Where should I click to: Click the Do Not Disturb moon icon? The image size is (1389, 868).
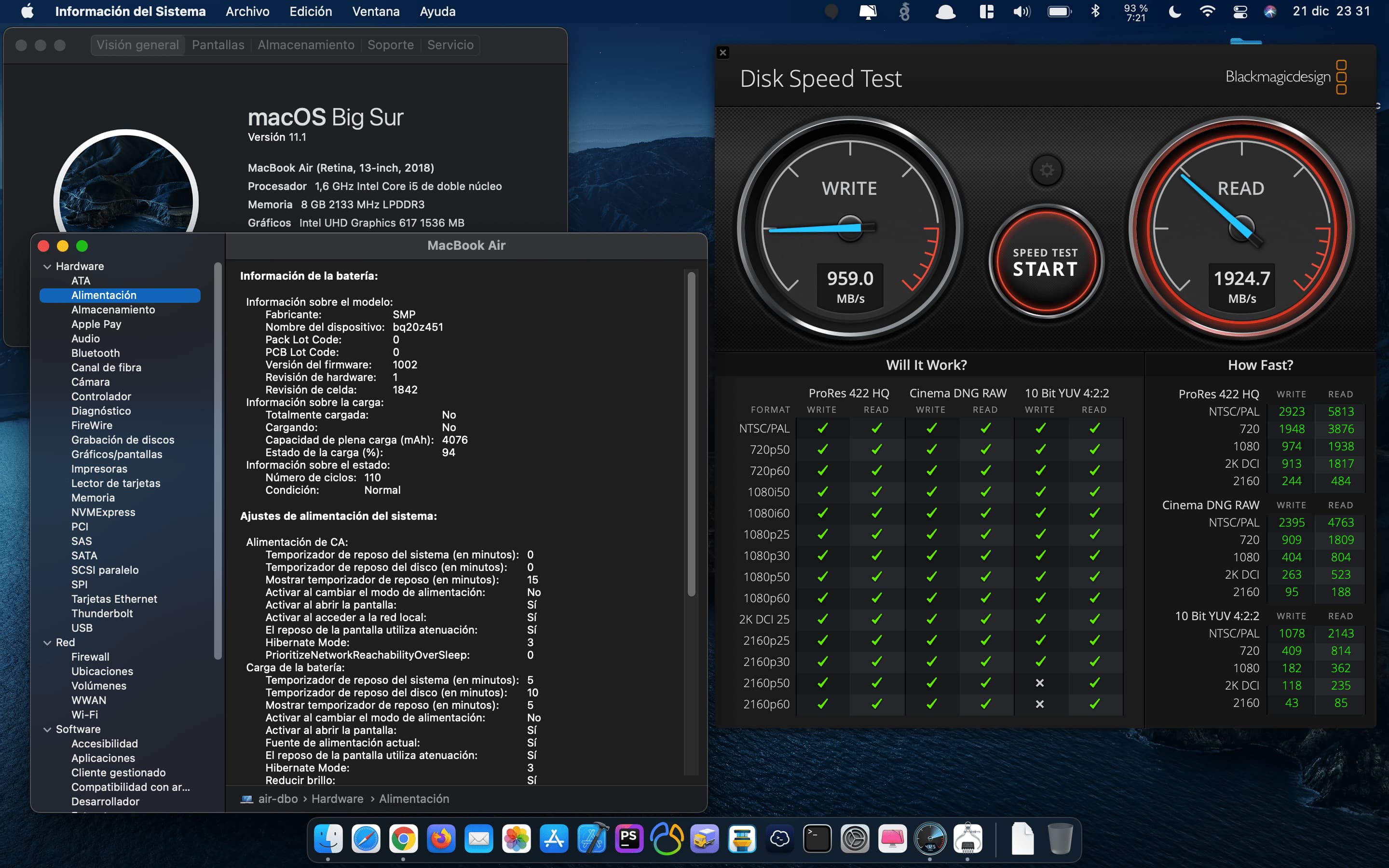point(1175,12)
